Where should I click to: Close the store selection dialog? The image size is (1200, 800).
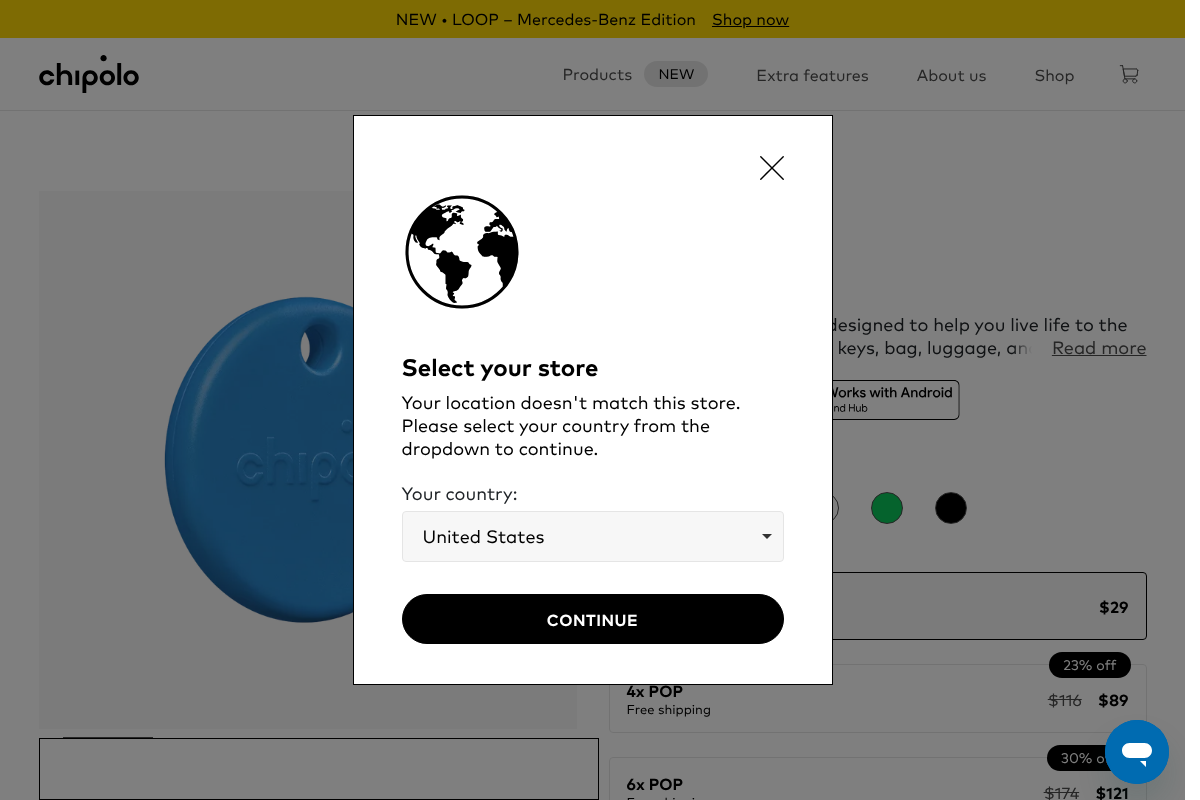[x=771, y=168]
